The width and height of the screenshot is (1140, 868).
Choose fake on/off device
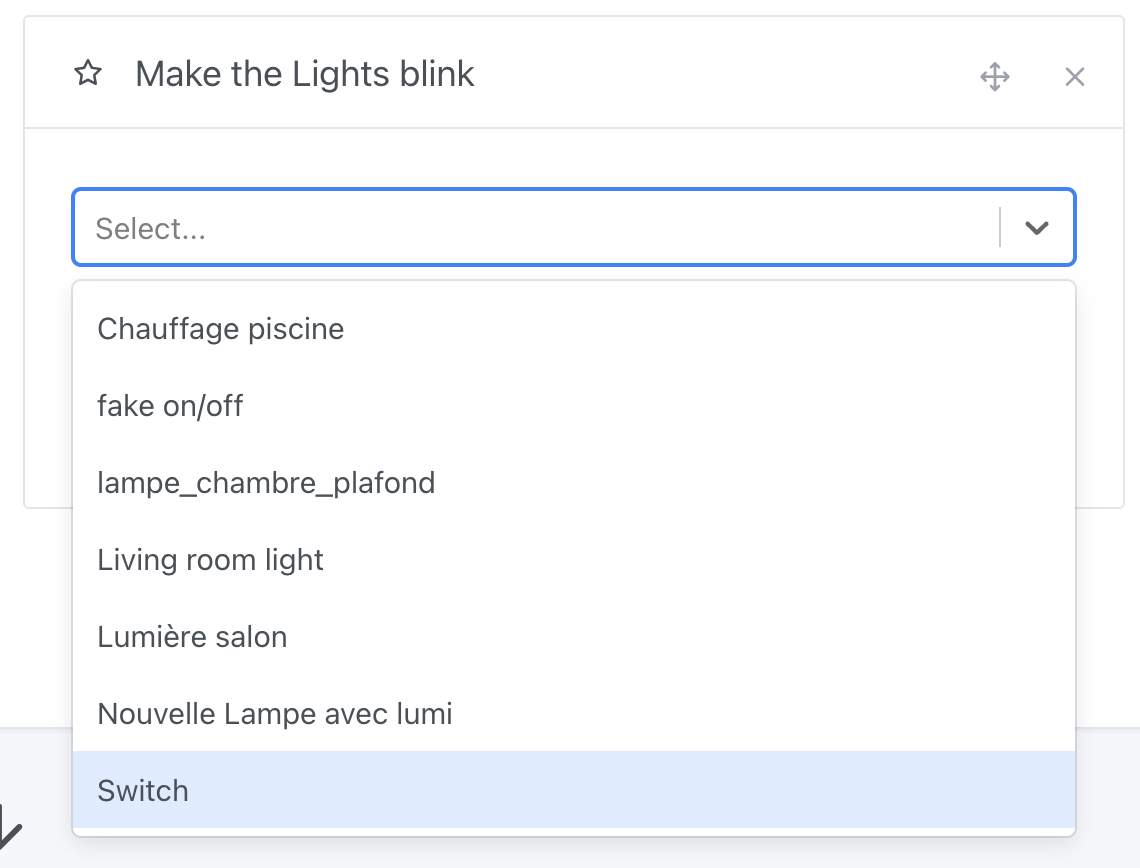tap(170, 405)
